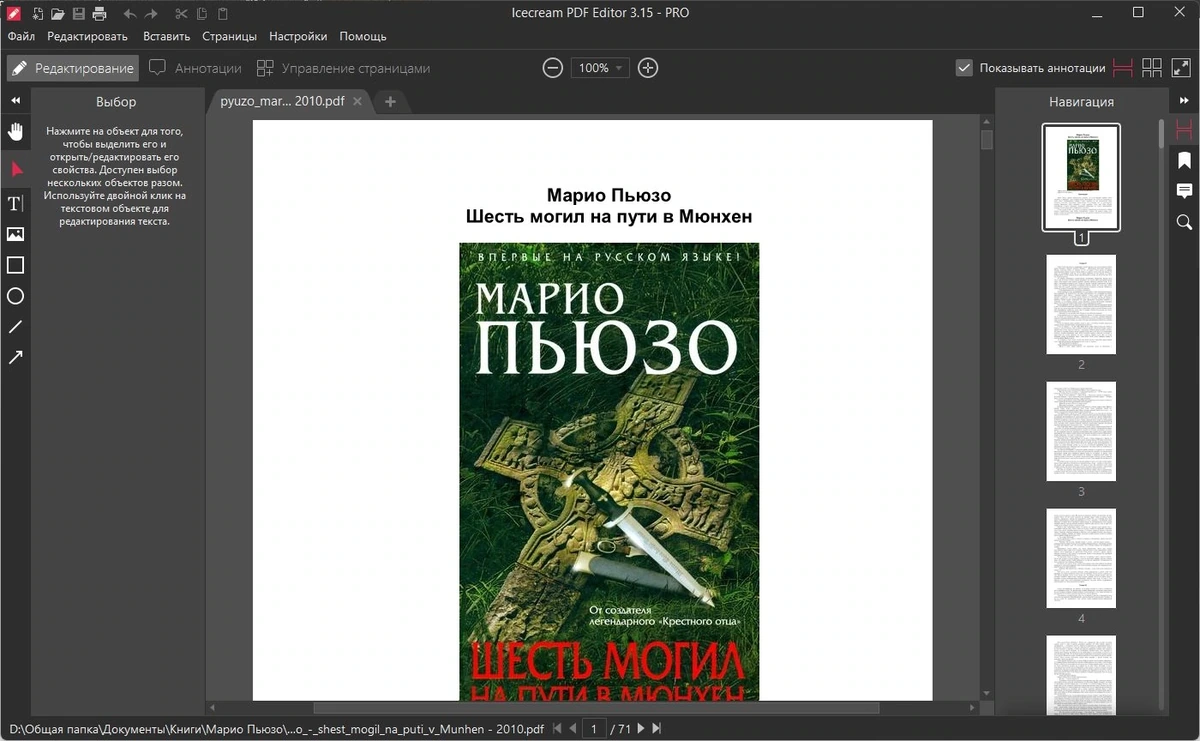Switch to page grid view icon

(1152, 68)
